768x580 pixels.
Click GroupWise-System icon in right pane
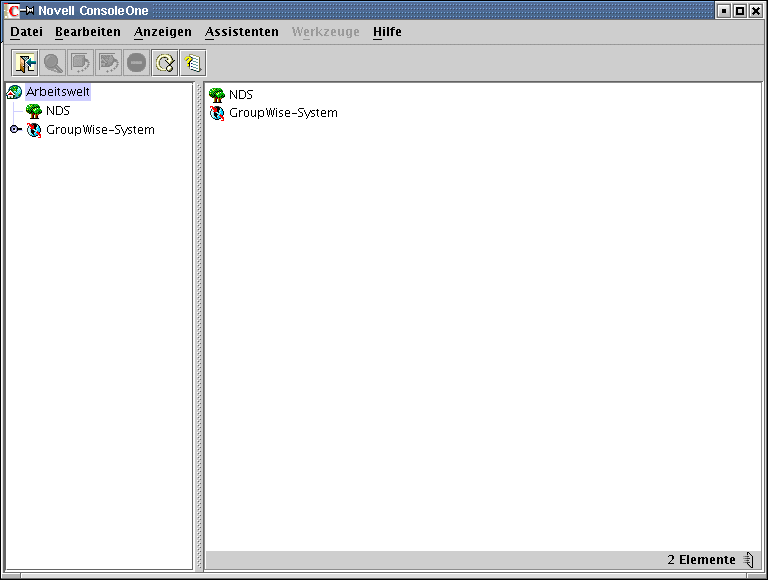[217, 113]
